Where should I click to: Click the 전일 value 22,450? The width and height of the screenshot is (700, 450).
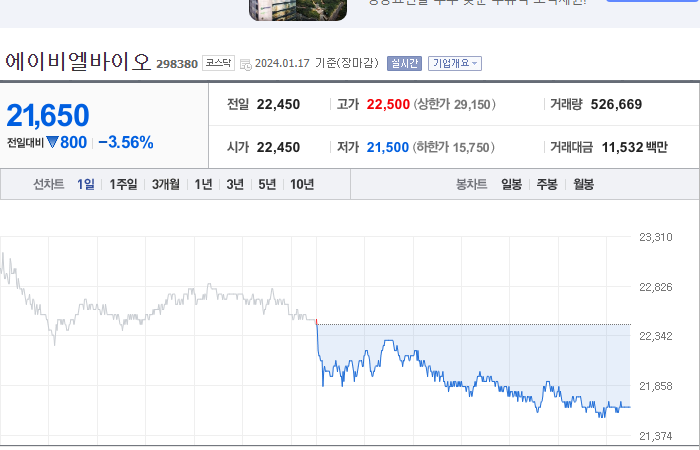278,104
